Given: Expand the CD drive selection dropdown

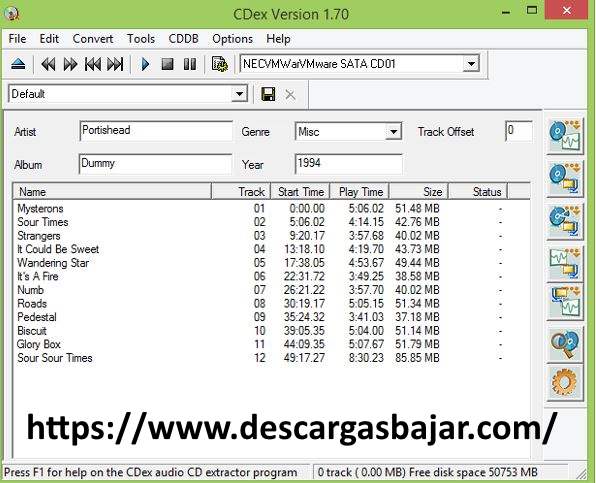Looking at the screenshot, I should coord(471,64).
